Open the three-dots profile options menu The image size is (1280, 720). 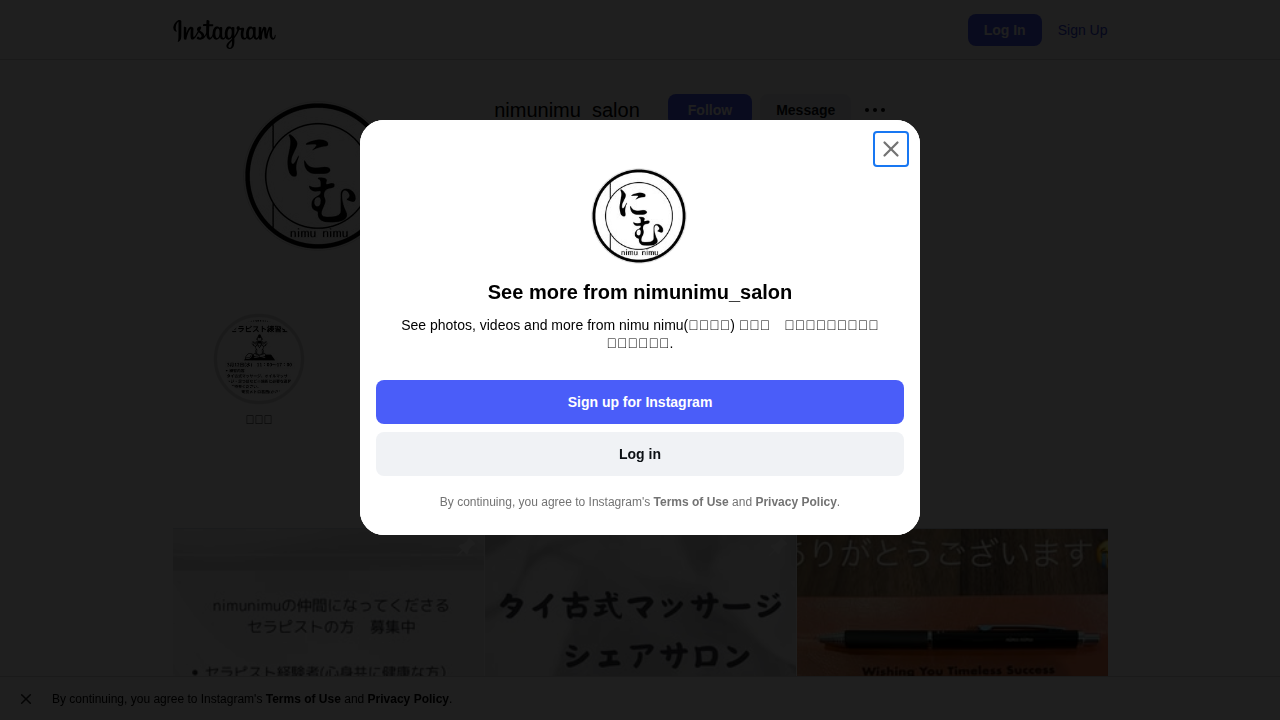click(875, 110)
